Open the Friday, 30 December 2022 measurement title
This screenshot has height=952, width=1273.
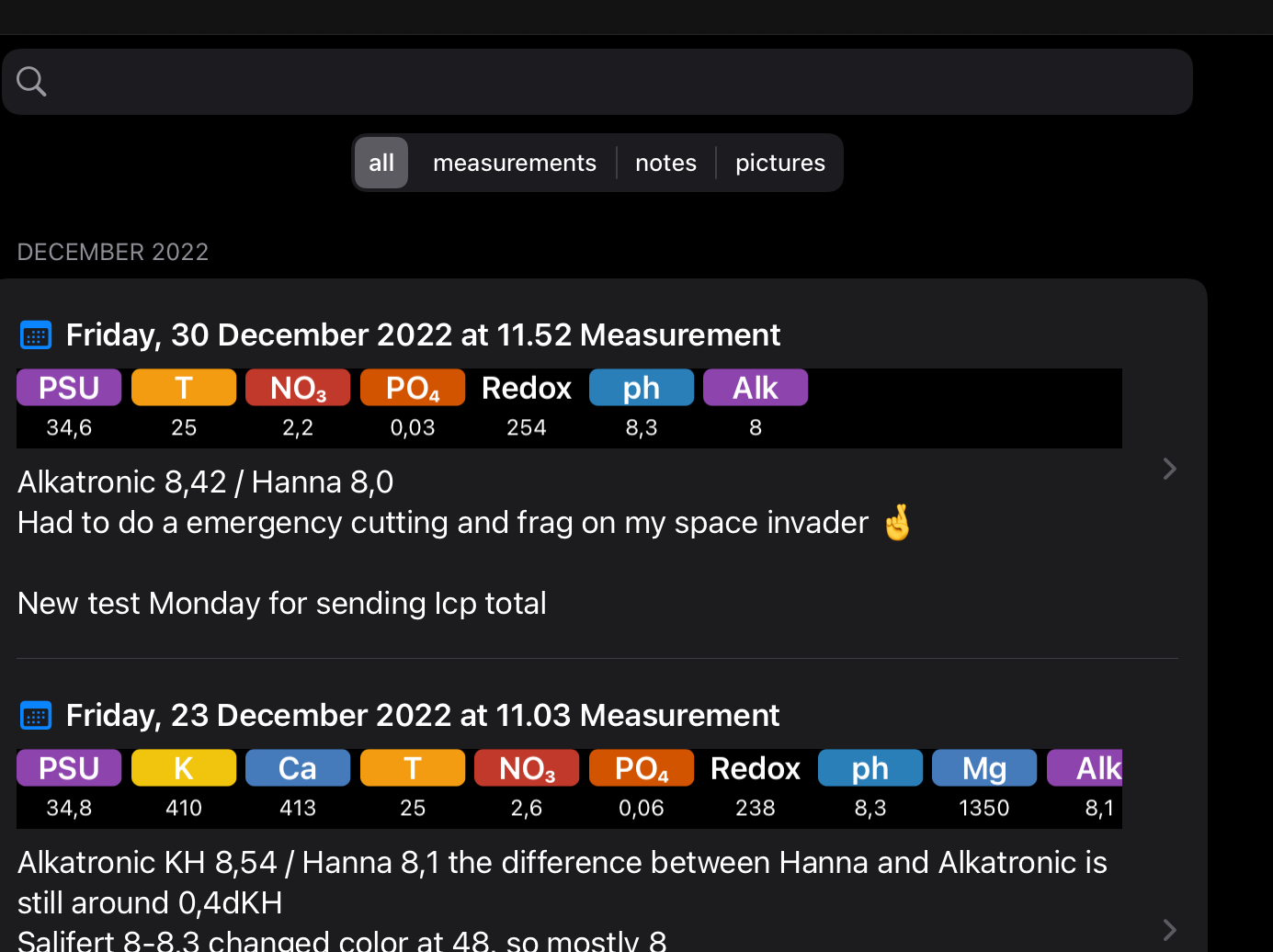point(423,335)
